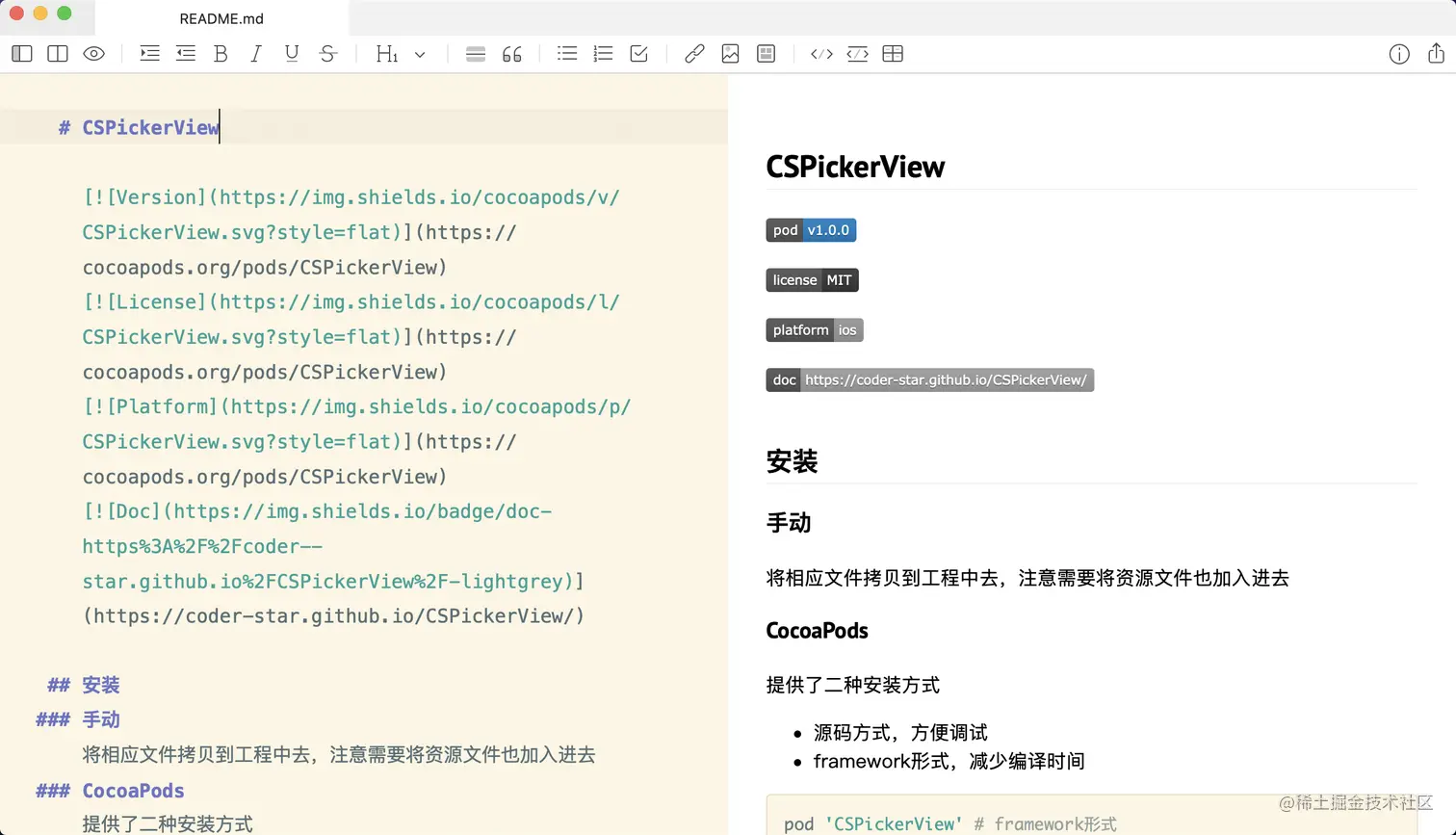Insert a numbered list
Screen dimensions: 1456x835
pos(603,54)
